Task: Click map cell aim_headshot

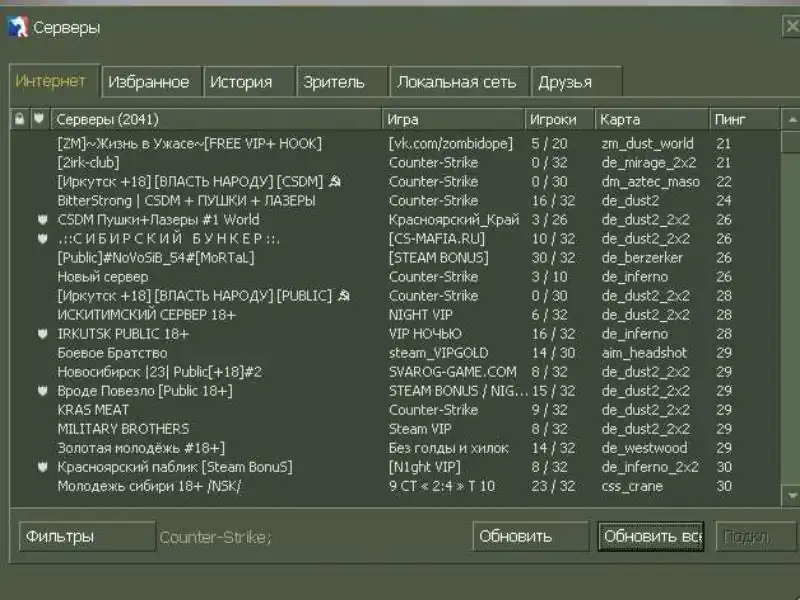Action: 644,353
